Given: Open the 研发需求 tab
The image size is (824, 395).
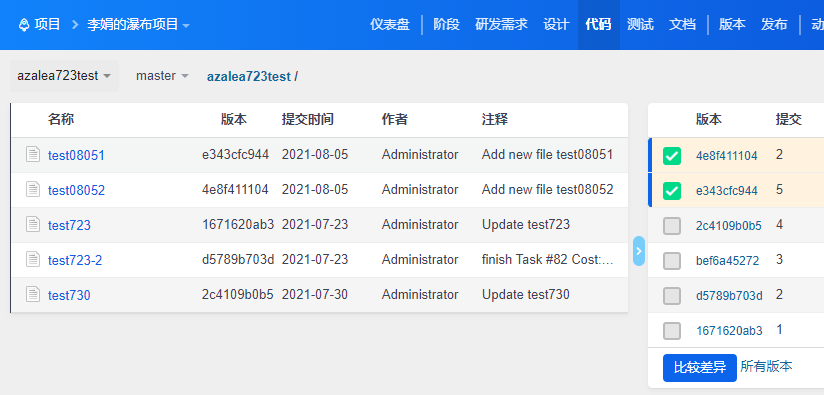Looking at the screenshot, I should click(501, 25).
